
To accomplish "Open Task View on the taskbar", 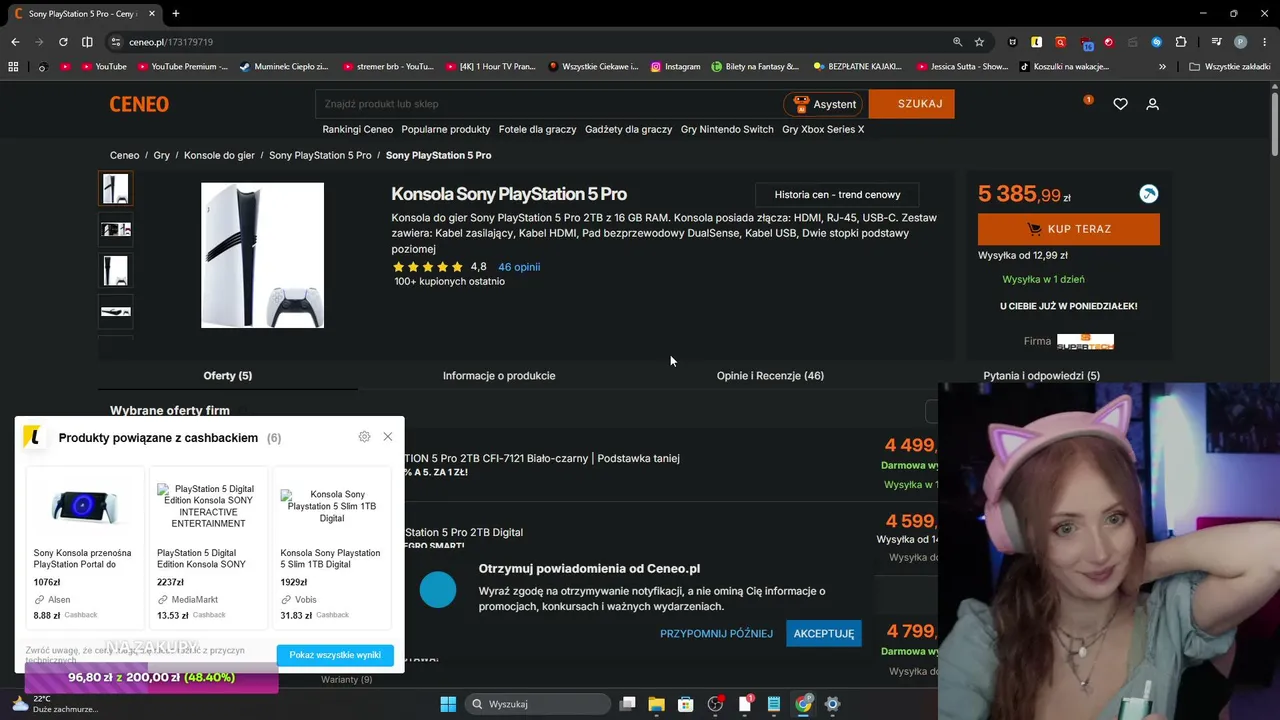I will pyautogui.click(x=627, y=704).
